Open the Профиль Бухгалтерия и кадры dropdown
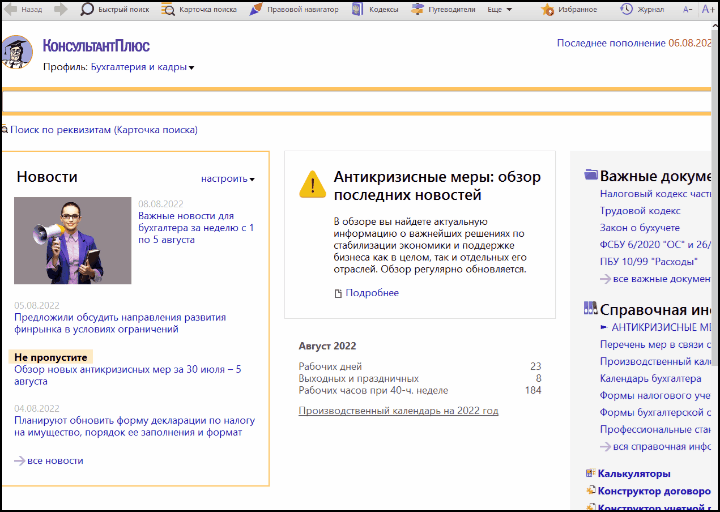The width and height of the screenshot is (720, 512). (142, 67)
